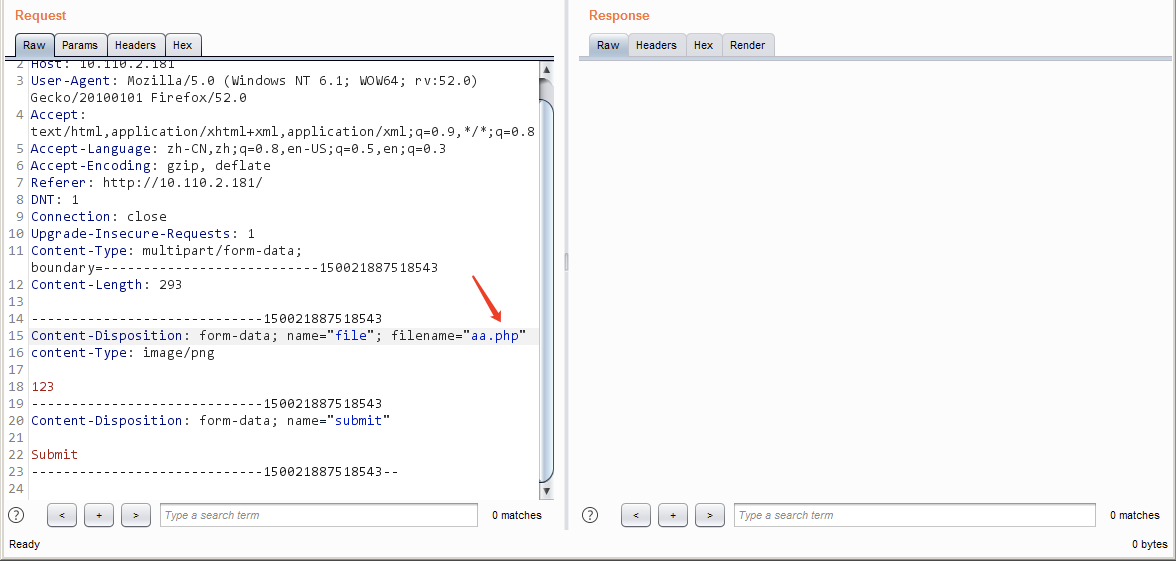Click the DNT: 1 header line
Image resolution: width=1176 pixels, height=561 pixels.
(55, 200)
